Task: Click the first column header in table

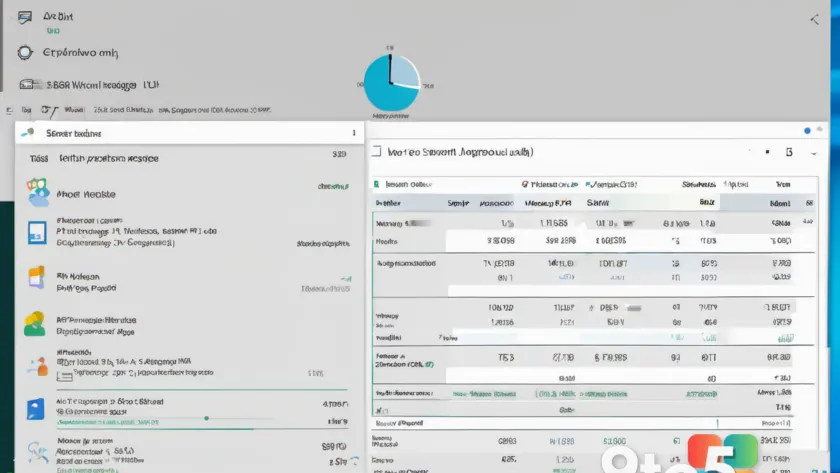Action: [x=388, y=203]
